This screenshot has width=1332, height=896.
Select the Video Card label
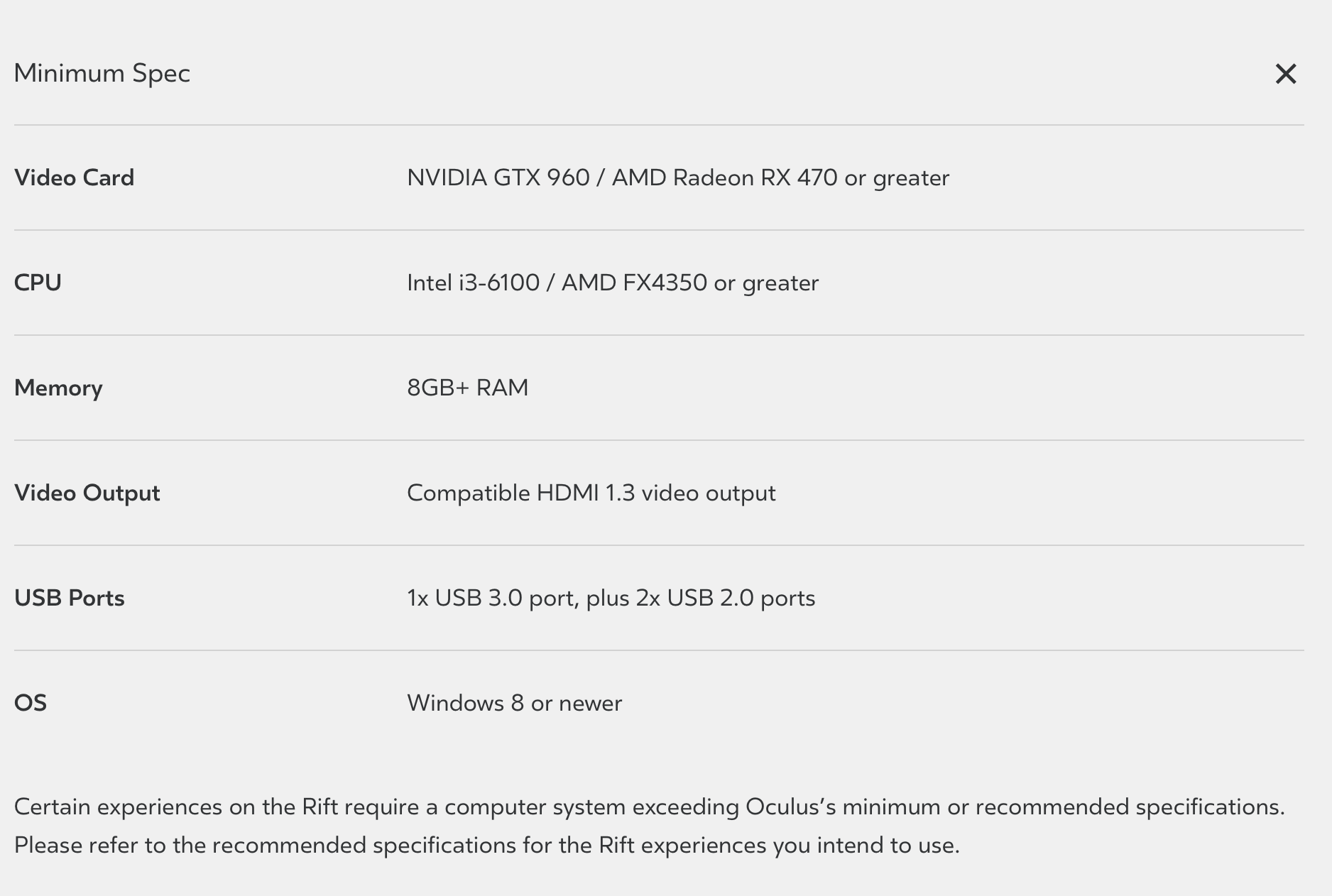click(75, 177)
